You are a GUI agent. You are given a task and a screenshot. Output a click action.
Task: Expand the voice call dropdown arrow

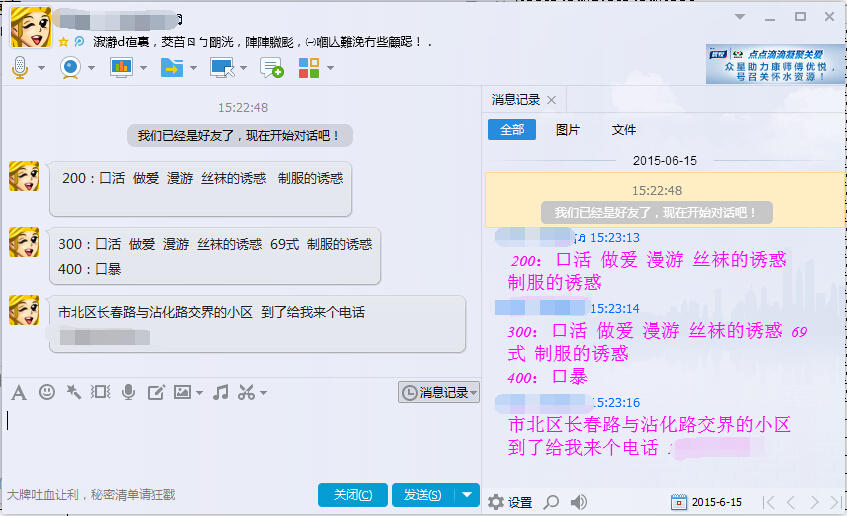[x=41, y=69]
